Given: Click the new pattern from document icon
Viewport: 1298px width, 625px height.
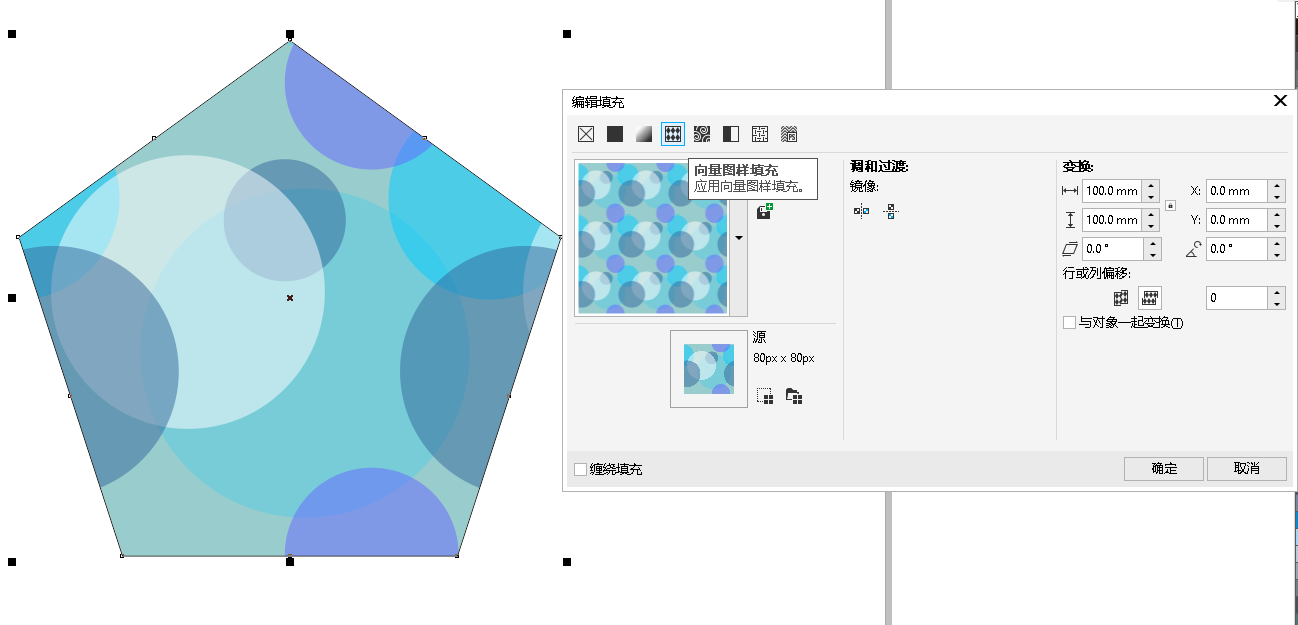Looking at the screenshot, I should coord(763,396).
